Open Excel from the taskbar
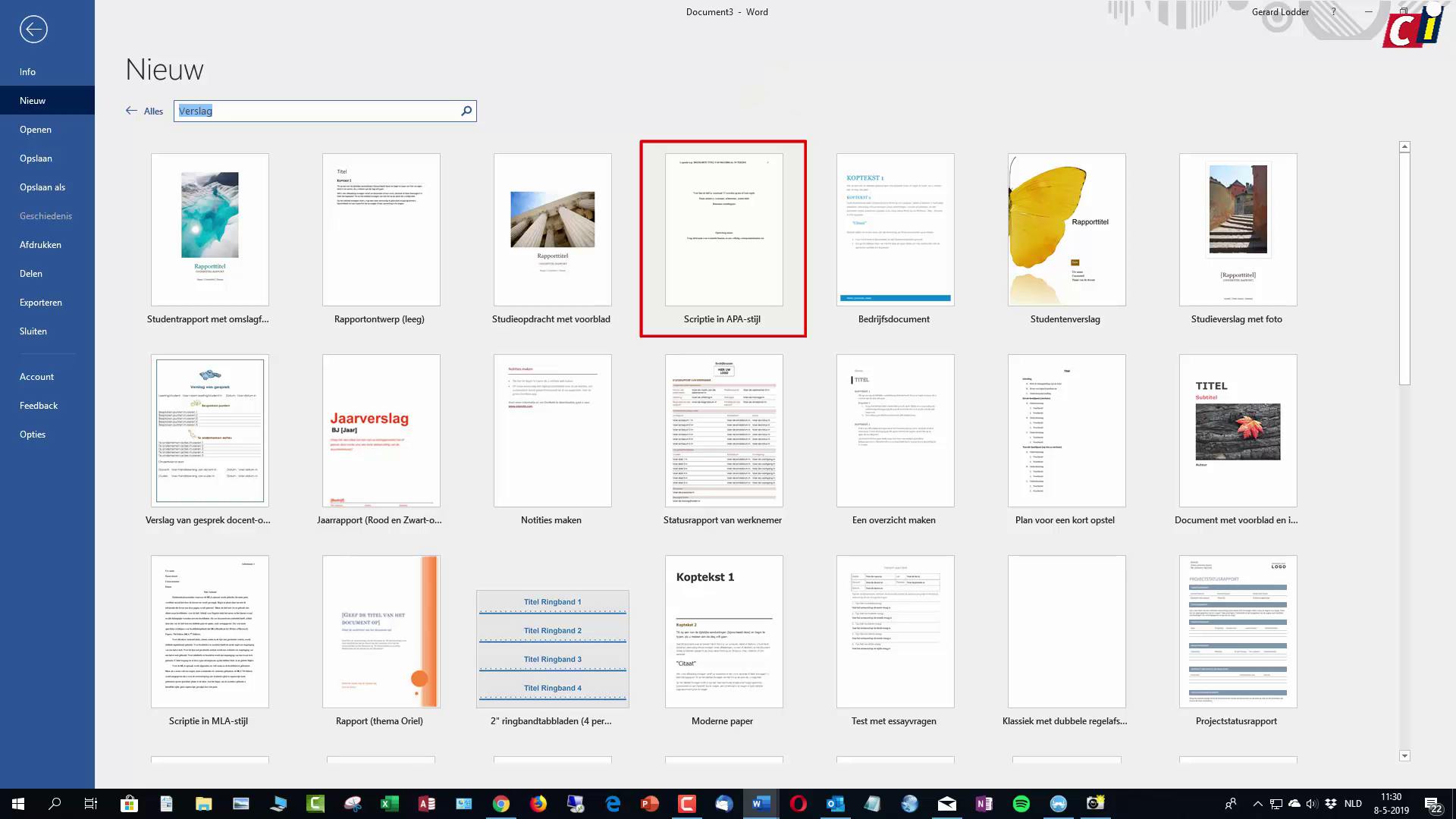 pos(390,804)
